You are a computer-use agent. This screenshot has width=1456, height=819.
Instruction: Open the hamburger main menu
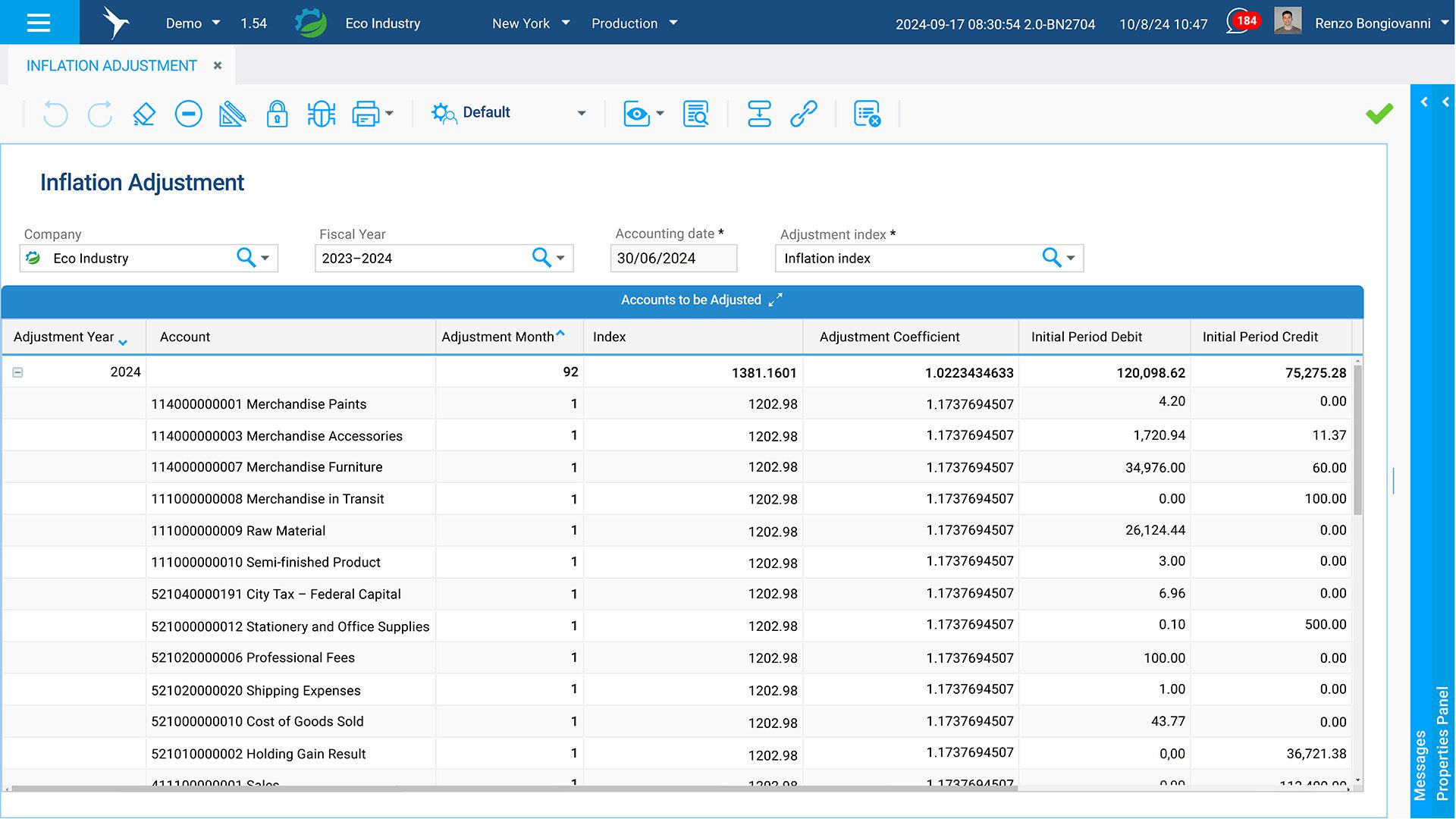tap(39, 23)
